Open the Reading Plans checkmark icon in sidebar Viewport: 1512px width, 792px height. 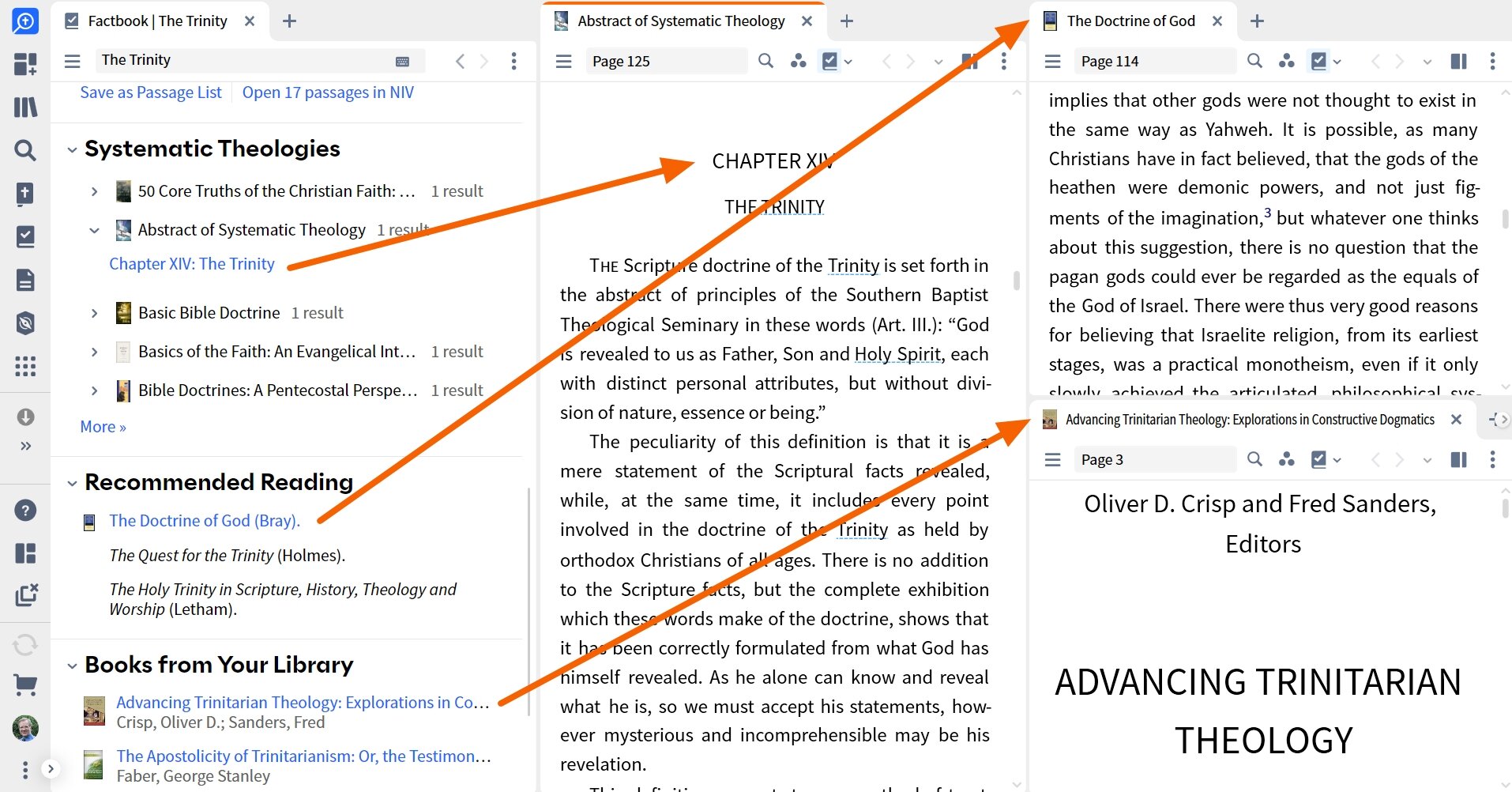pyautogui.click(x=25, y=236)
